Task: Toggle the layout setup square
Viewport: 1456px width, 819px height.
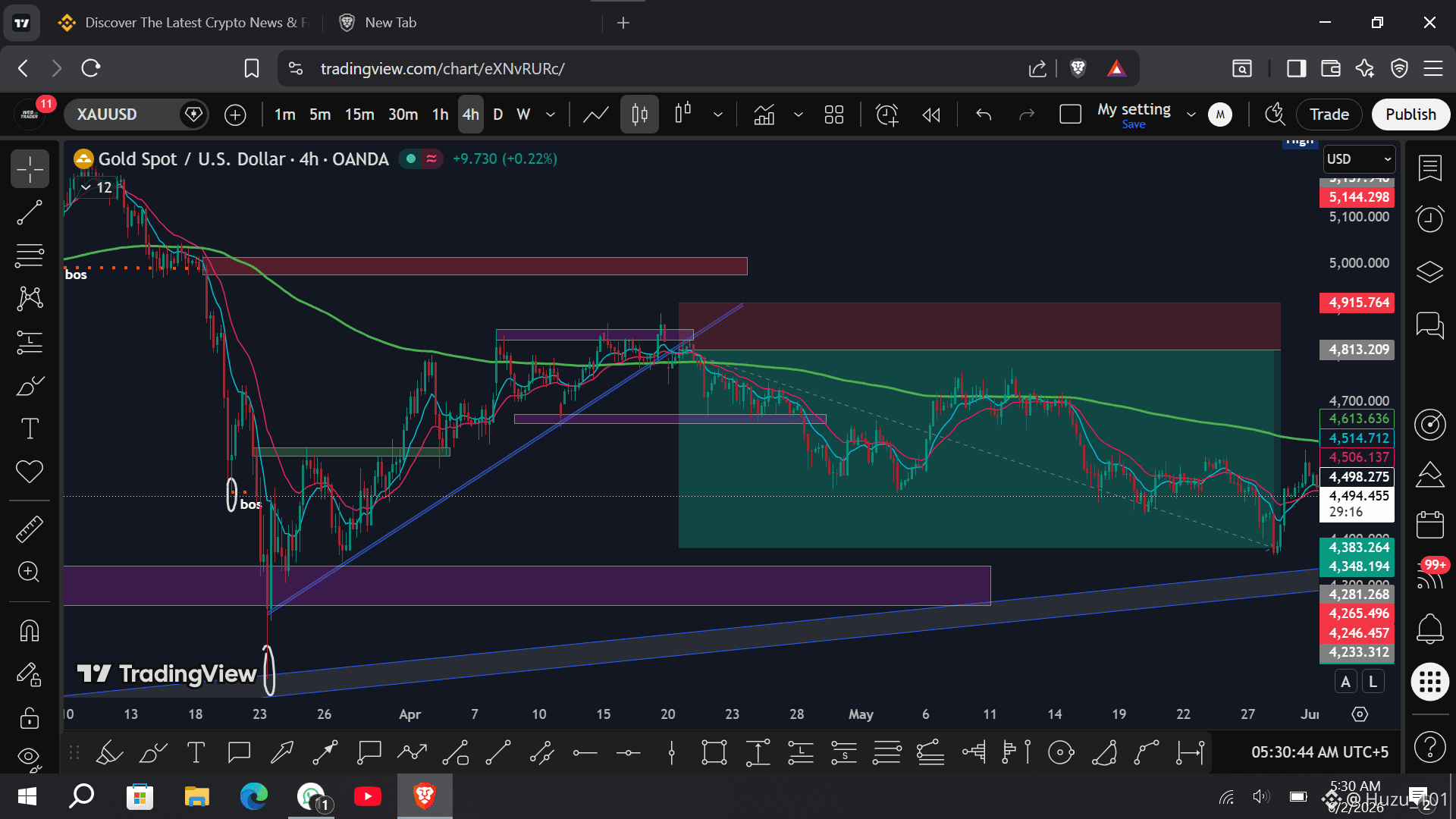Action: point(1070,115)
